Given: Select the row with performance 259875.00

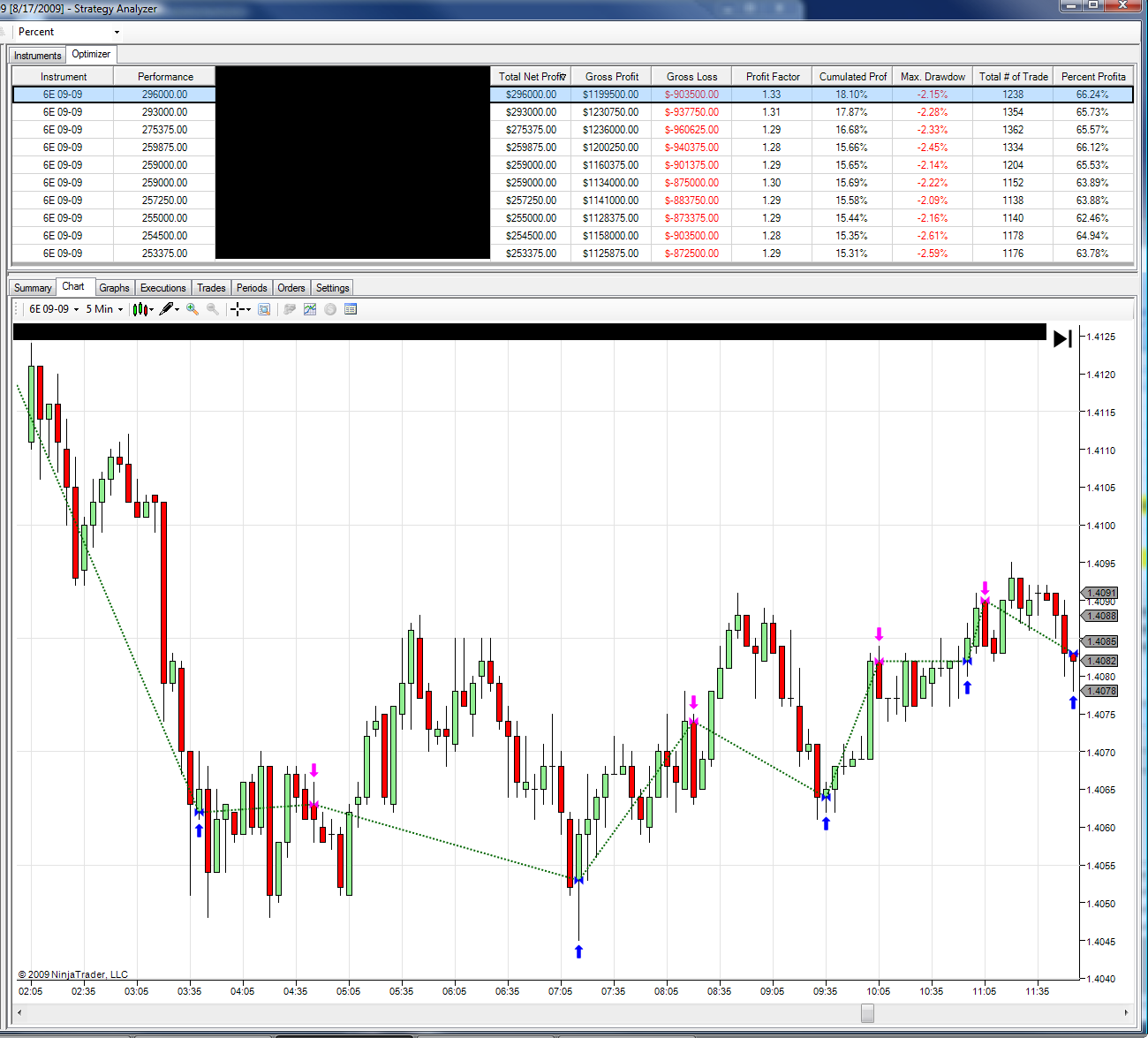Looking at the screenshot, I should point(573,148).
